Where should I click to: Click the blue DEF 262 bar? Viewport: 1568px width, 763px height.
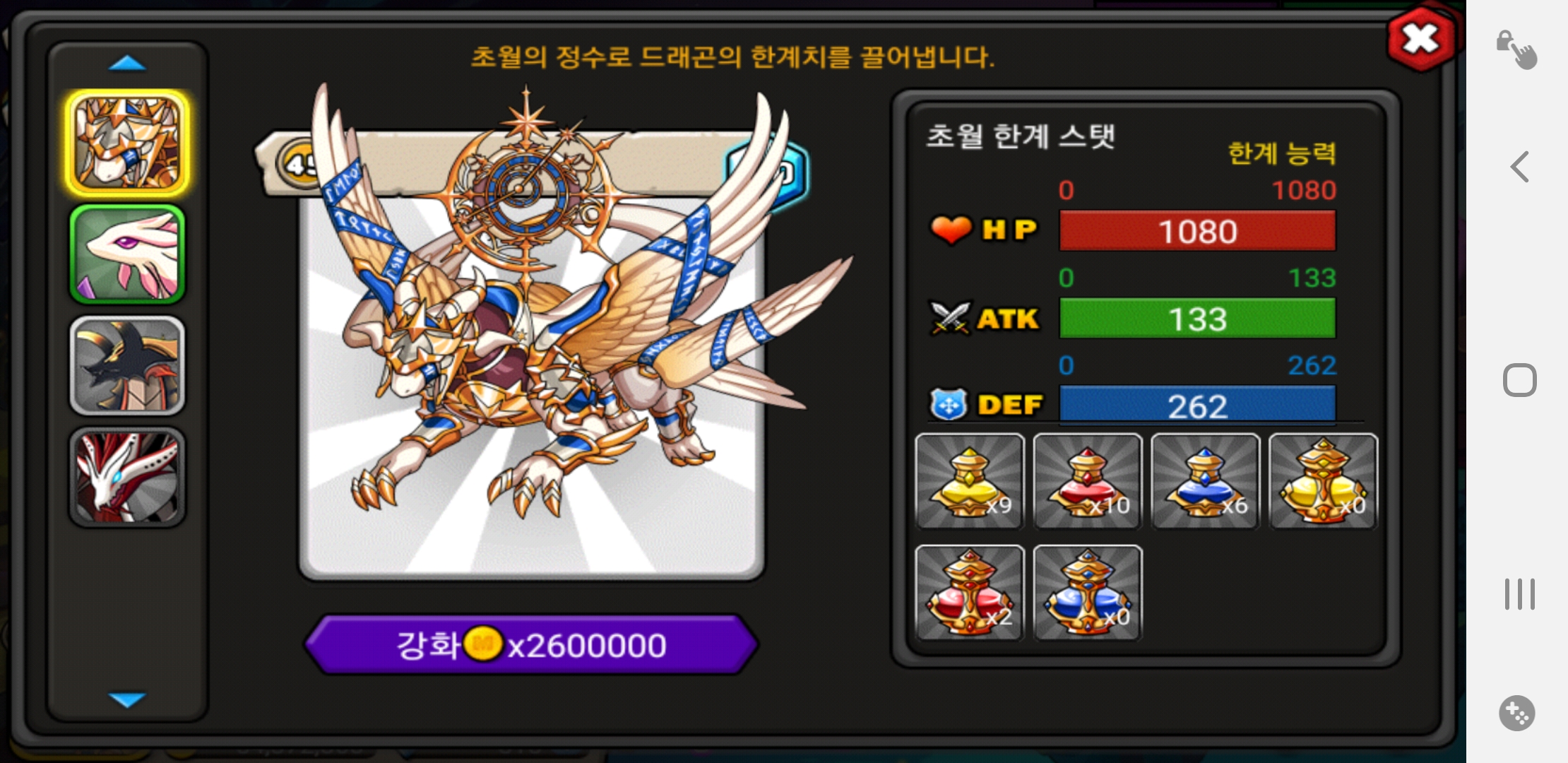[x=1197, y=405]
